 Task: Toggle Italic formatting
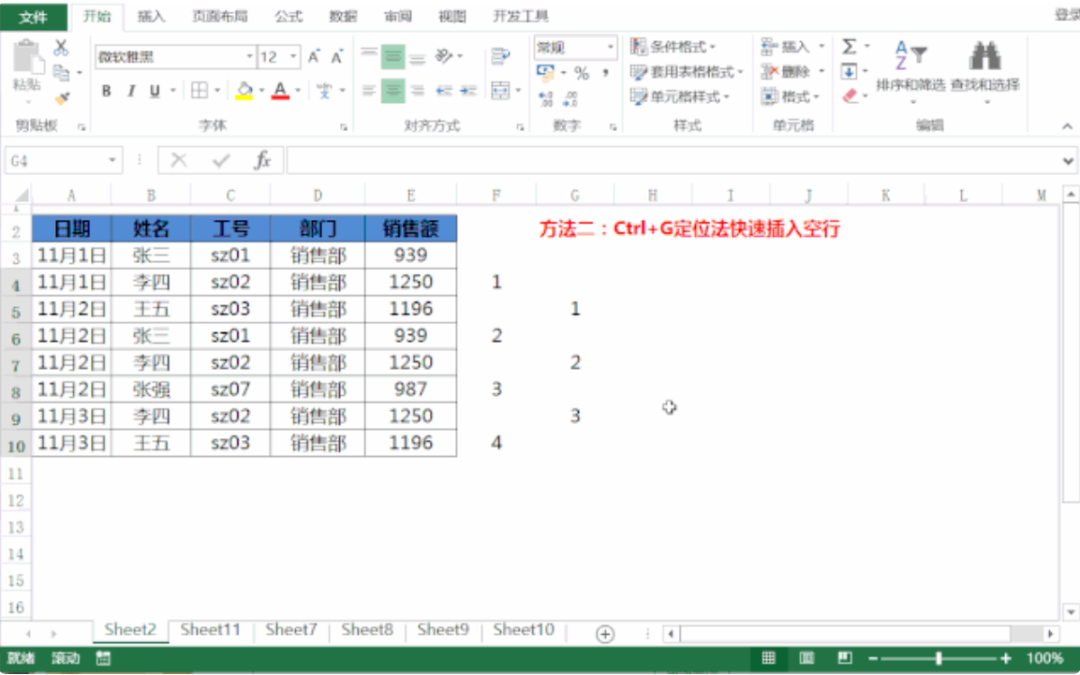tap(131, 90)
